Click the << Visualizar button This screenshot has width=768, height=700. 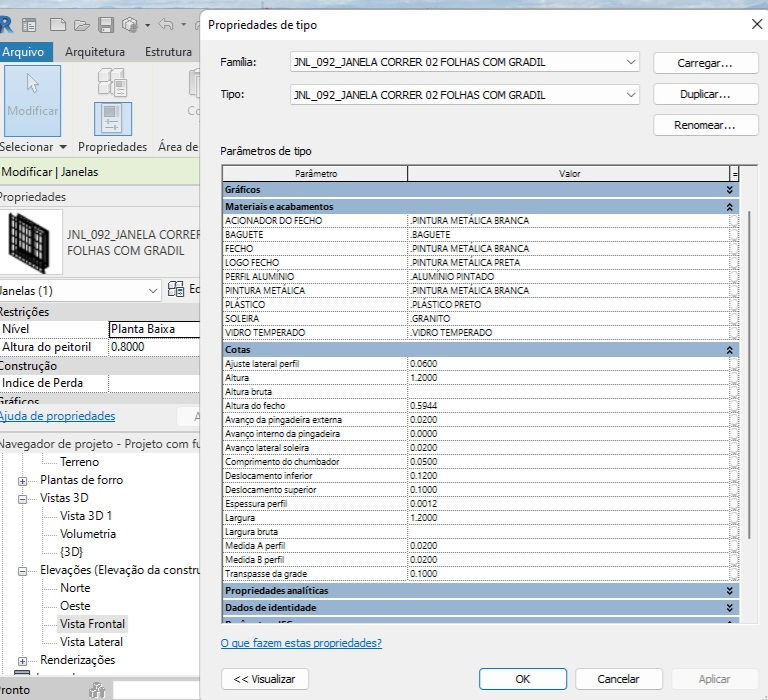tap(264, 679)
